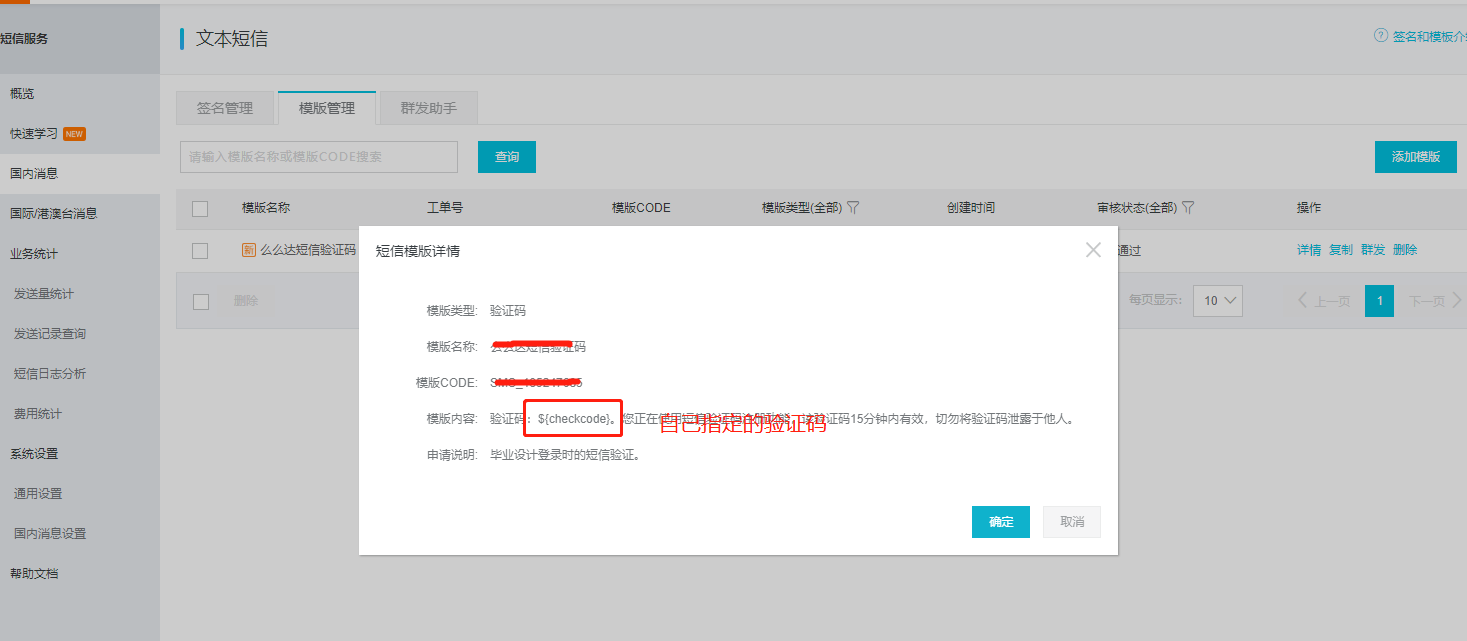Screen dimensions: 1467x641
Task: Click the 模版CODE column header
Action: [641, 208]
